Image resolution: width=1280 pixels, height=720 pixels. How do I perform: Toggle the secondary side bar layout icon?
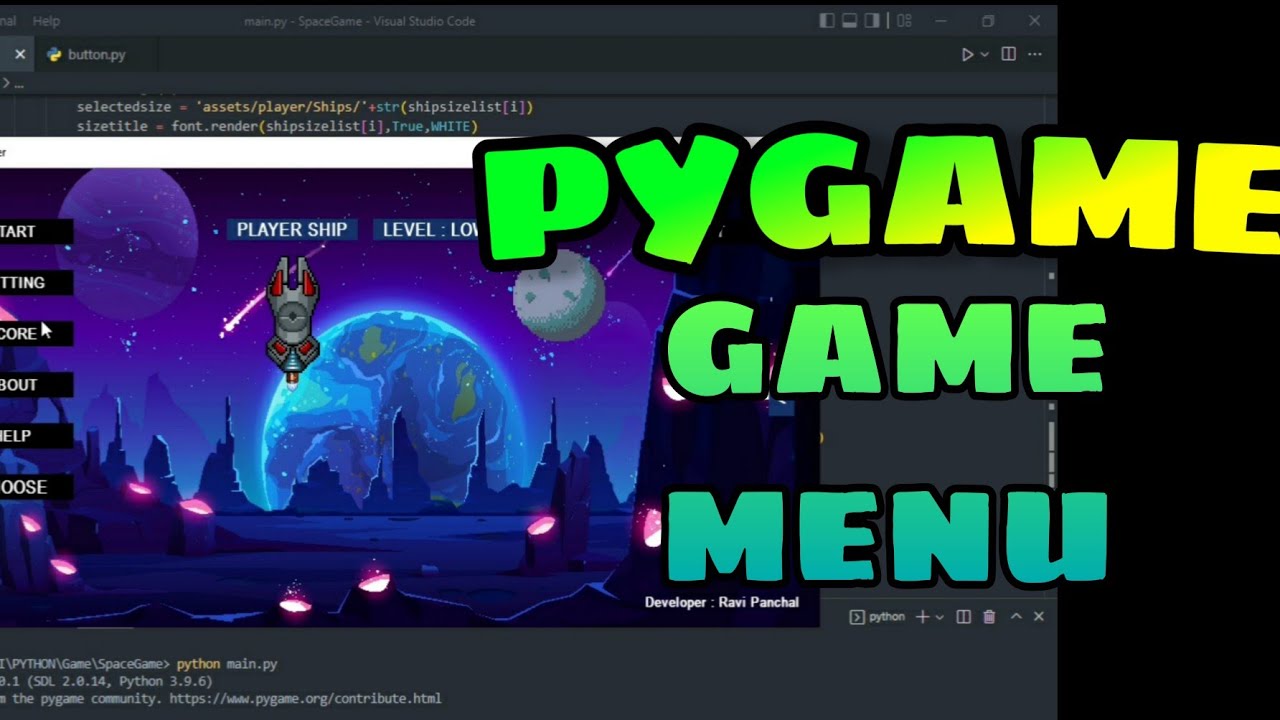[872, 21]
